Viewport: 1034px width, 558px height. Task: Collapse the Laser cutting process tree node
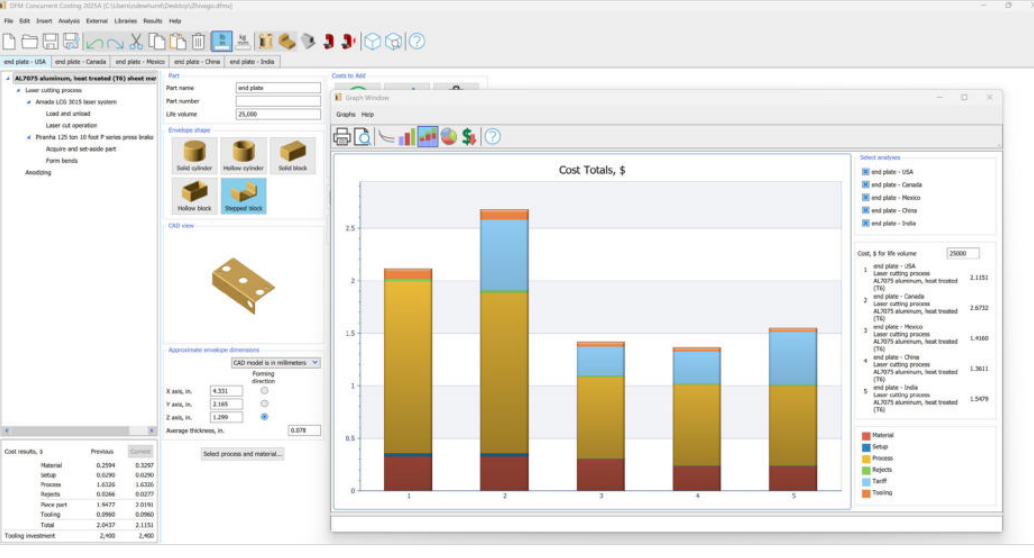tap(18, 90)
